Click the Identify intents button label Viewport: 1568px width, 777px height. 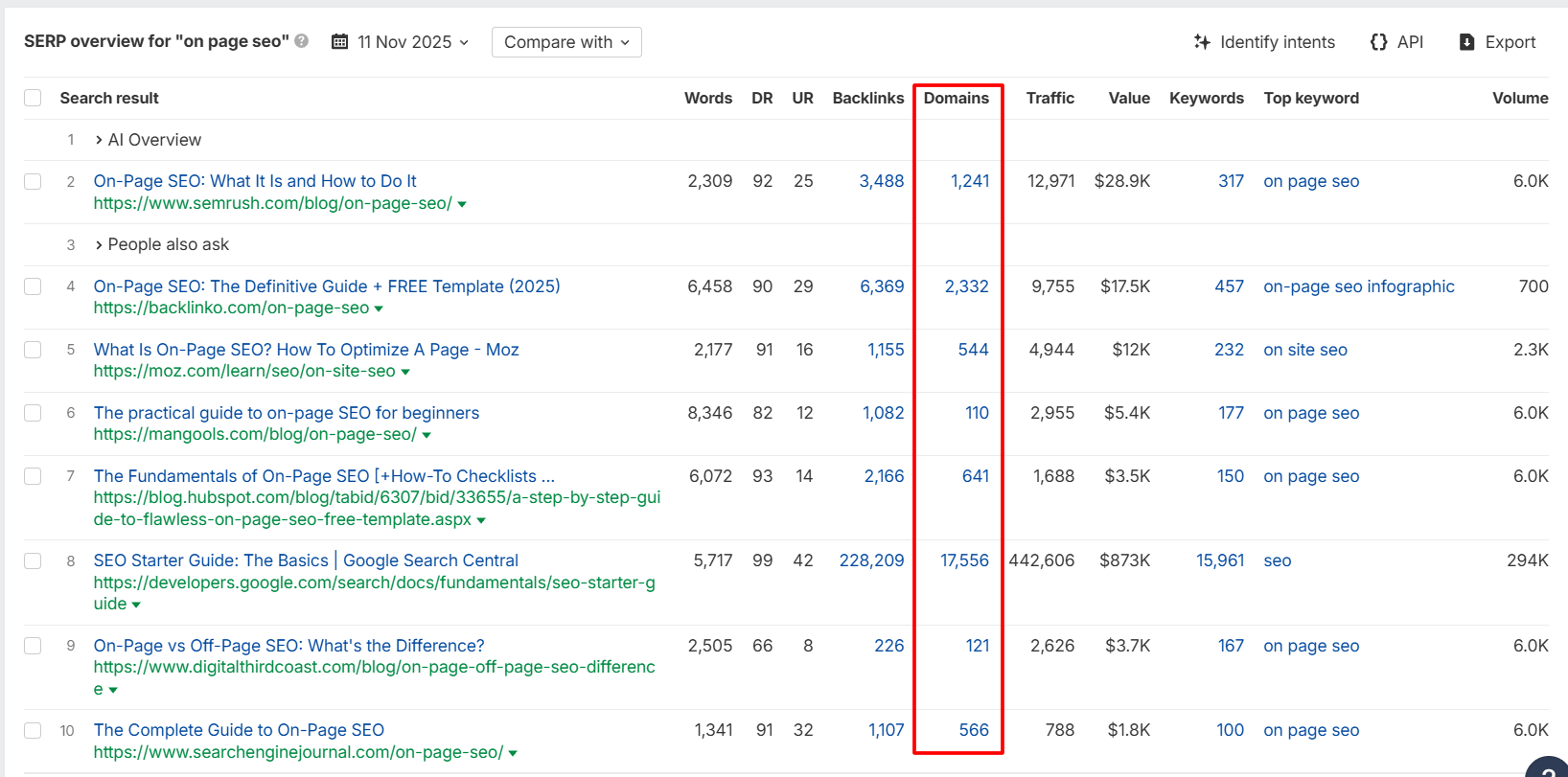click(1278, 42)
